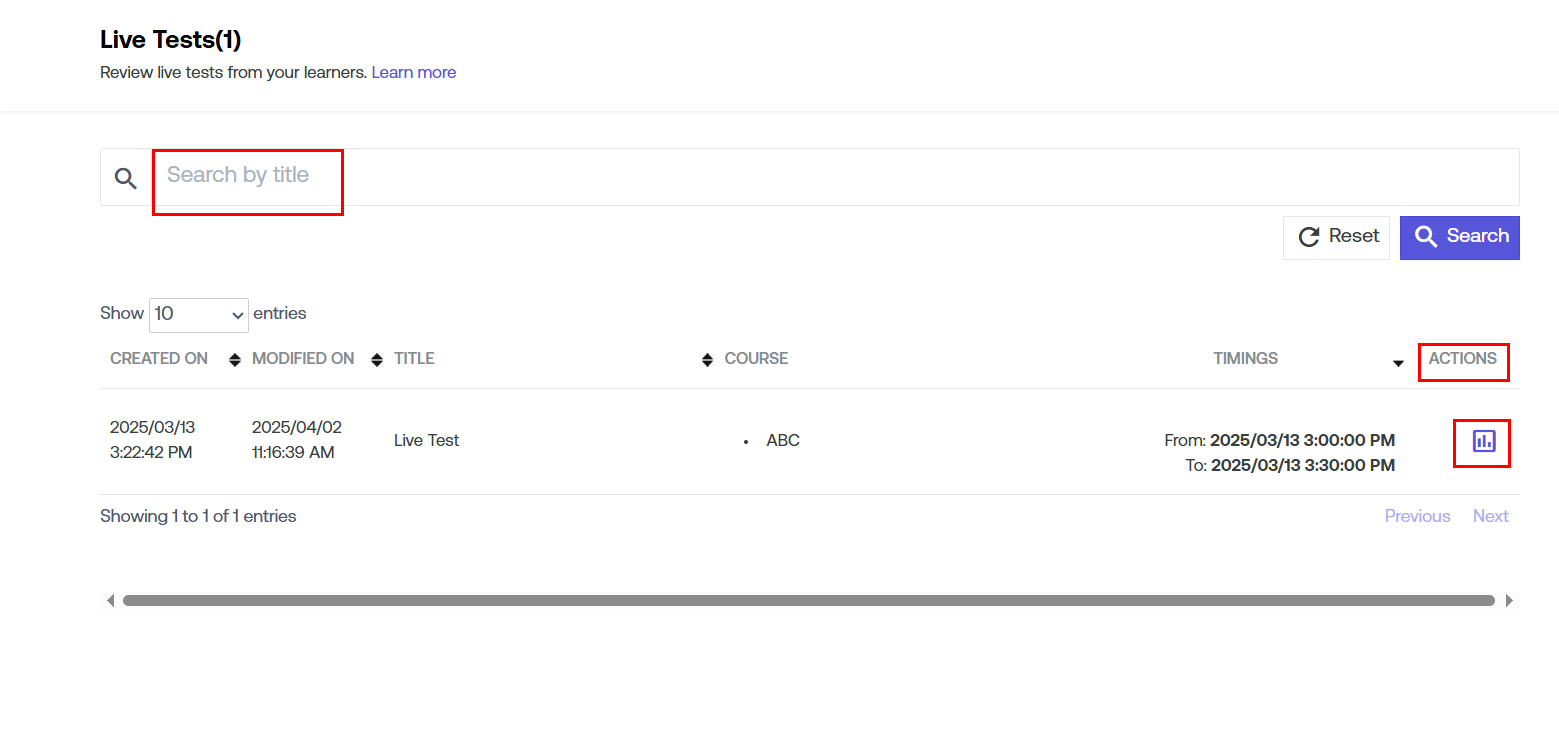
Task: Click the Live Test title in the row
Action: (x=427, y=440)
